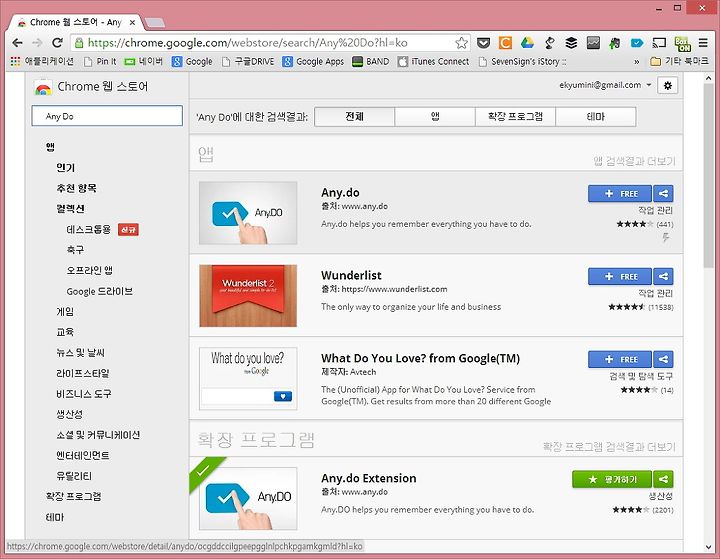Click 평가하기 button for Any.do Extension
Image resolution: width=720 pixels, height=559 pixels.
point(612,479)
